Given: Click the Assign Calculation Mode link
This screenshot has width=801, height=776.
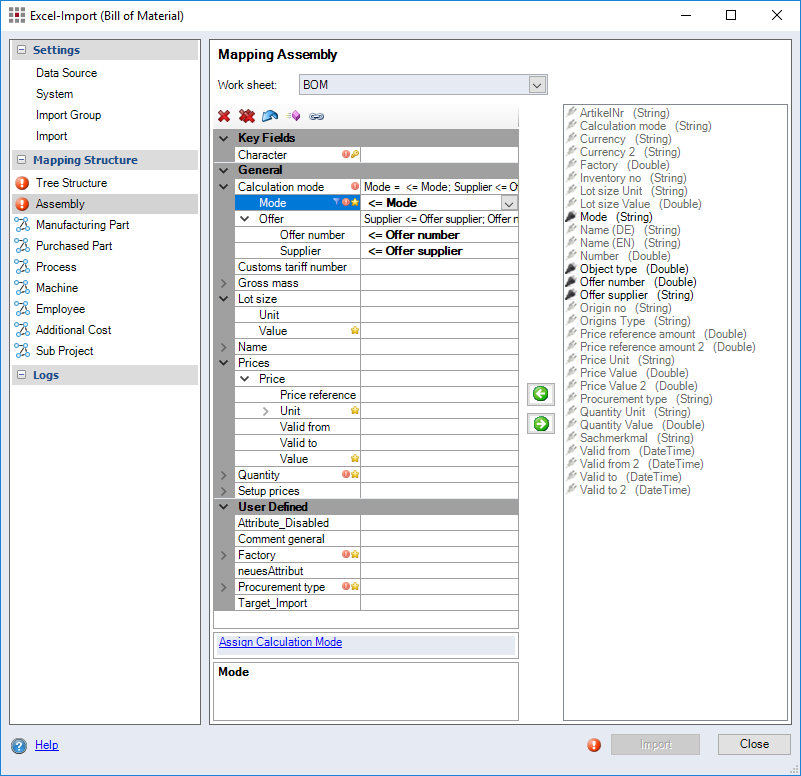Looking at the screenshot, I should [280, 642].
